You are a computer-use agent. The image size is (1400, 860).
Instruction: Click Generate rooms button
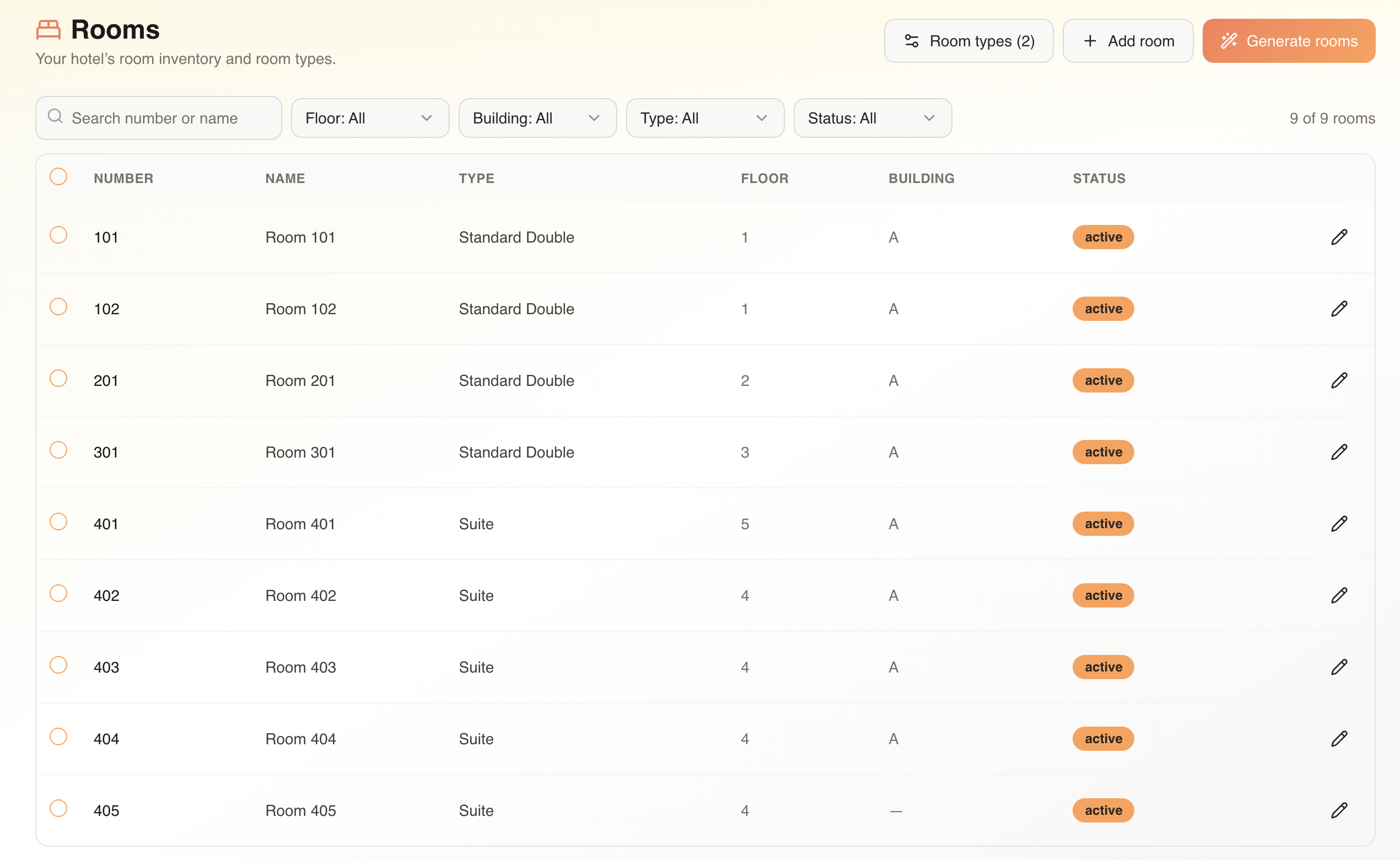[1289, 41]
